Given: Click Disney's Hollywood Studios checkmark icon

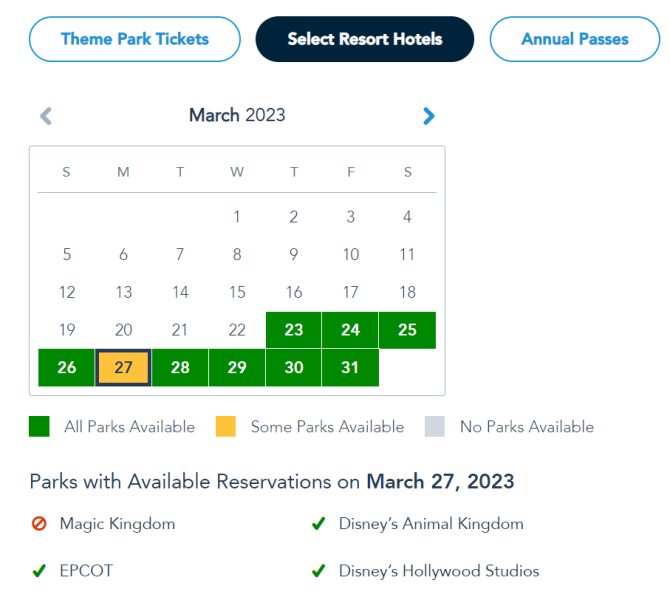Looking at the screenshot, I should (318, 571).
